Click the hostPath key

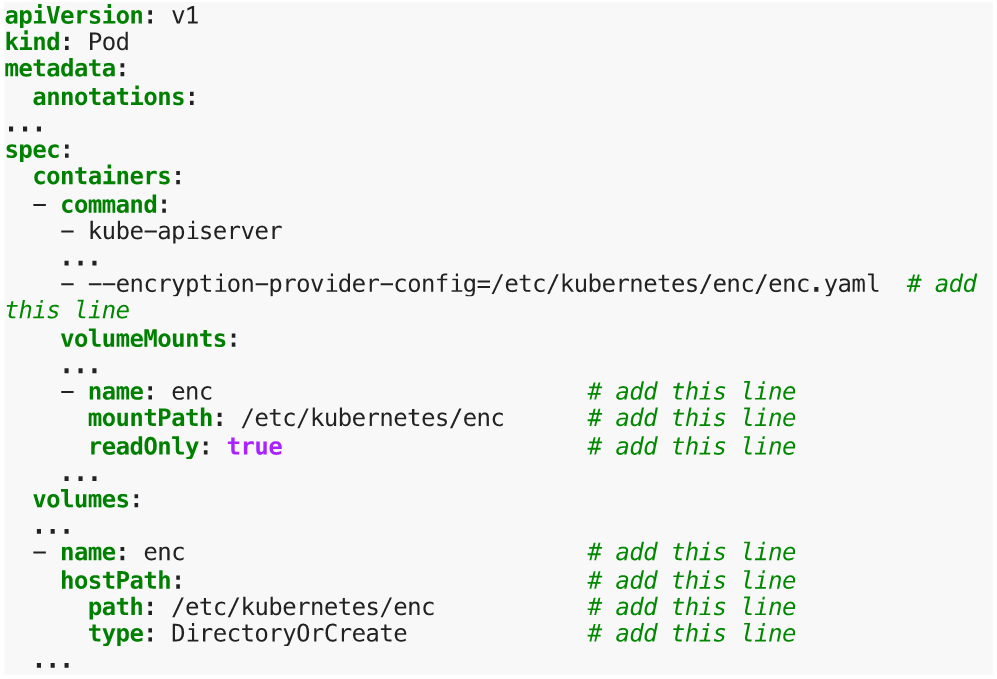click(116, 580)
